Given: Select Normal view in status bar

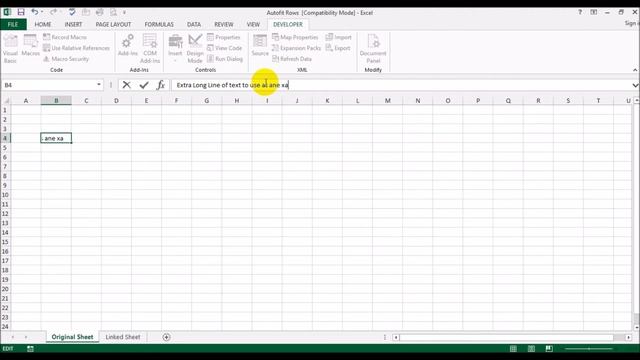Looking at the screenshot, I should click(x=513, y=349).
